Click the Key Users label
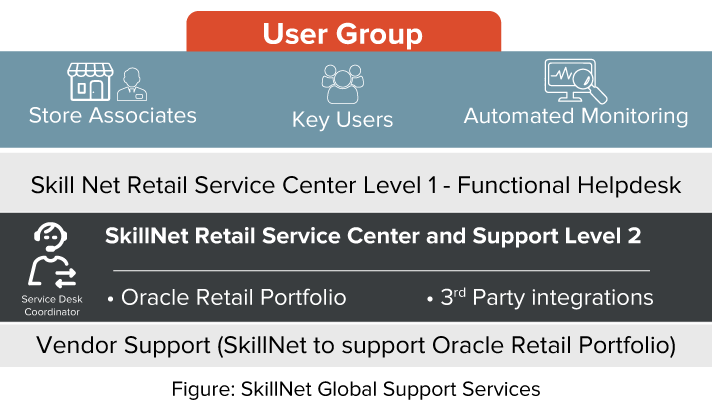This screenshot has height=415, width=712. 342,120
